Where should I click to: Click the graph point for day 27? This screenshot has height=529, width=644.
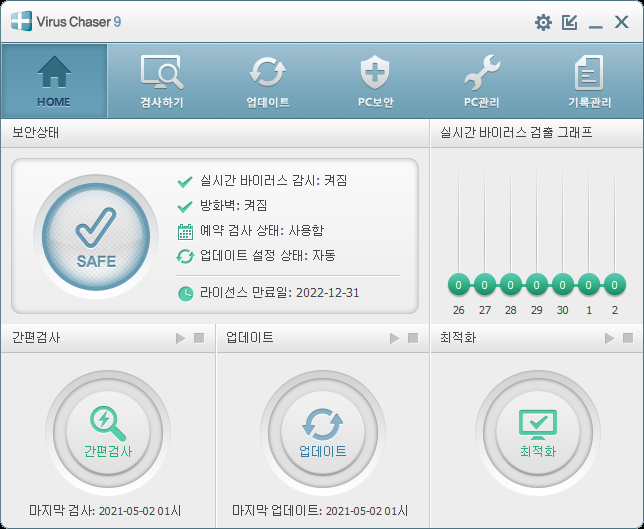(485, 285)
